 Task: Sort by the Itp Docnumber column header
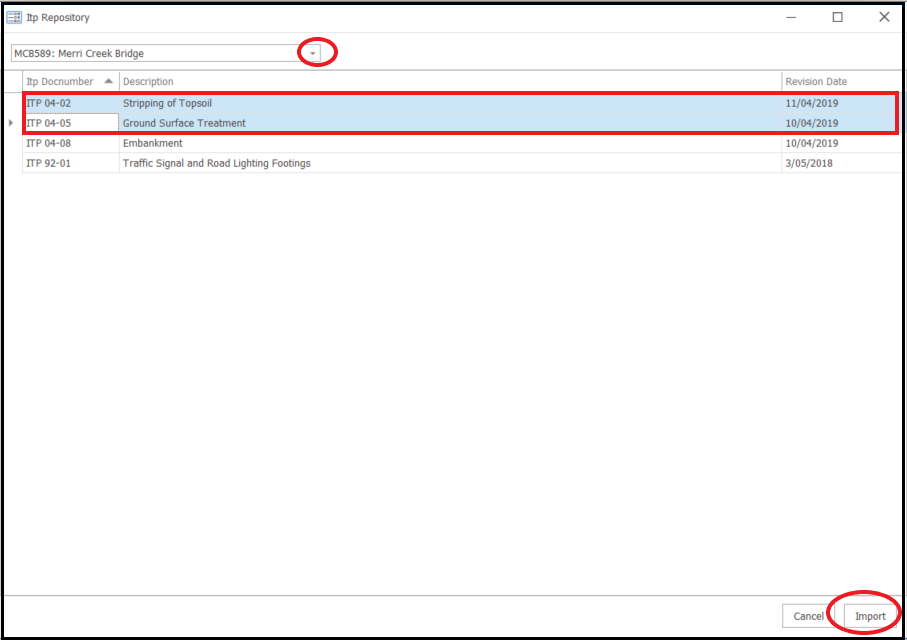(x=60, y=81)
